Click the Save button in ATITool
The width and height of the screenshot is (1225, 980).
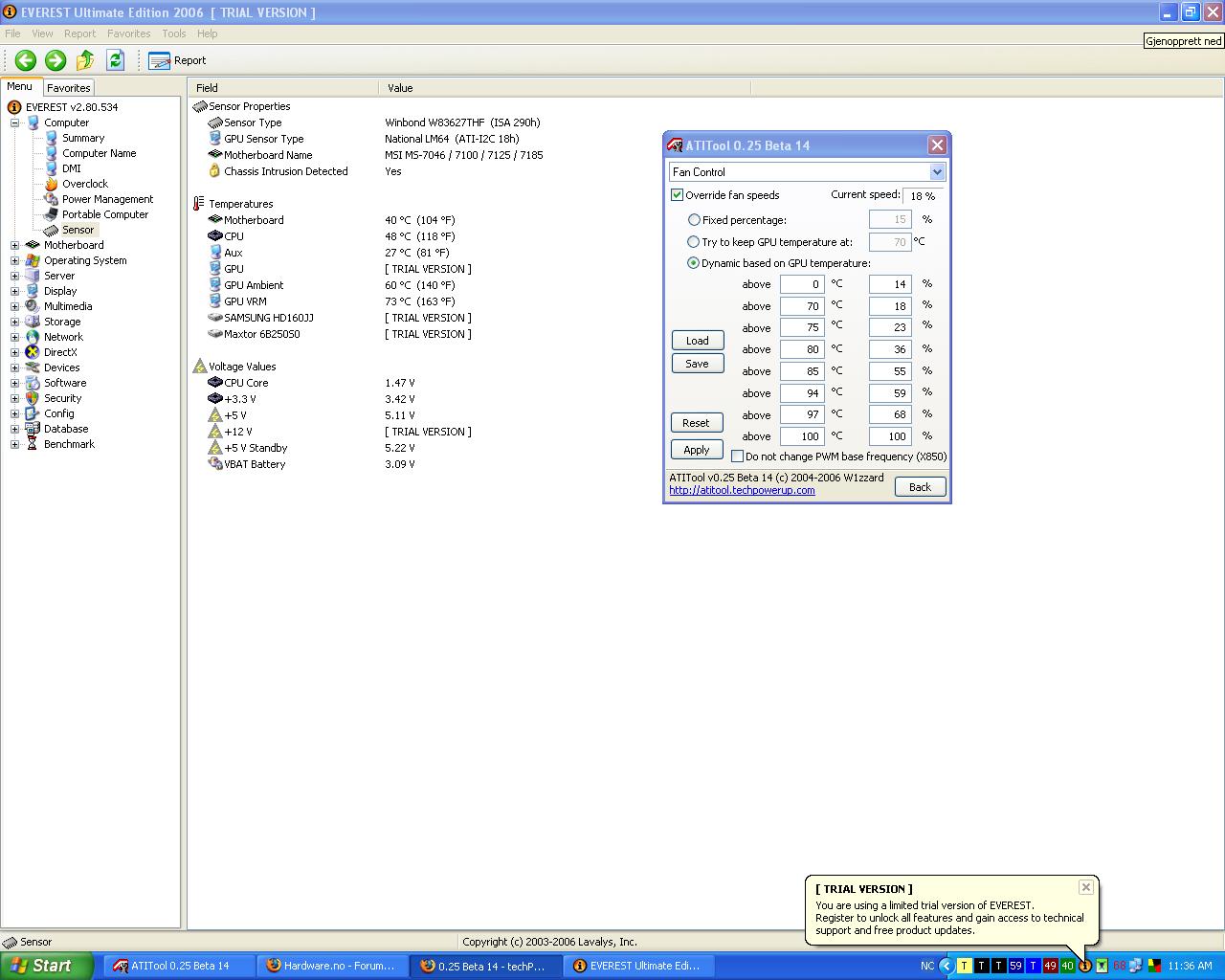click(x=698, y=364)
